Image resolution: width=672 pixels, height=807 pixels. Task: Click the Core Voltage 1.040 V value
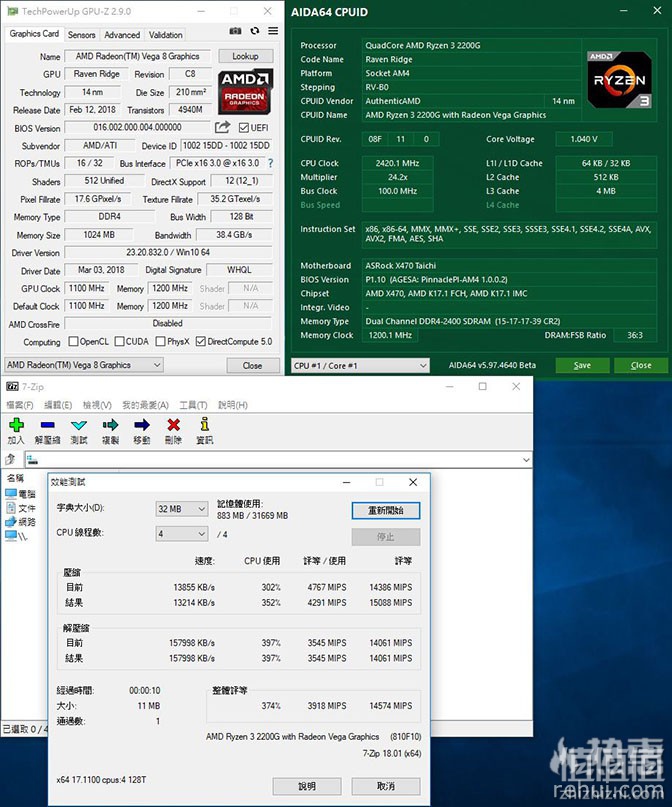tap(584, 139)
